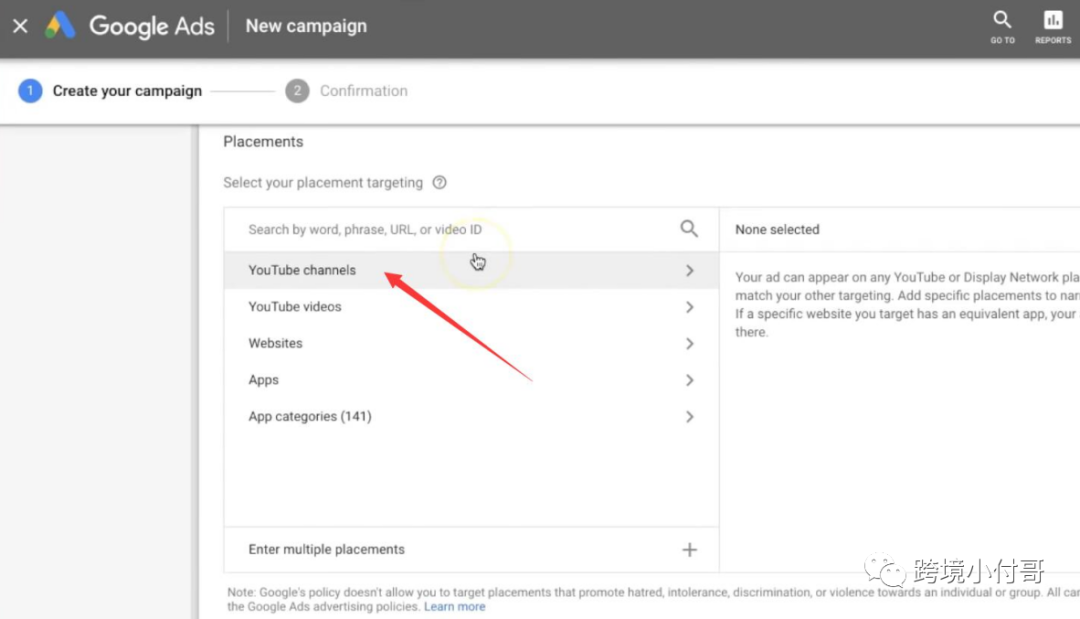Viewport: 1080px width, 619px height.
Task: Open the Reports icon
Action: coord(1052,28)
